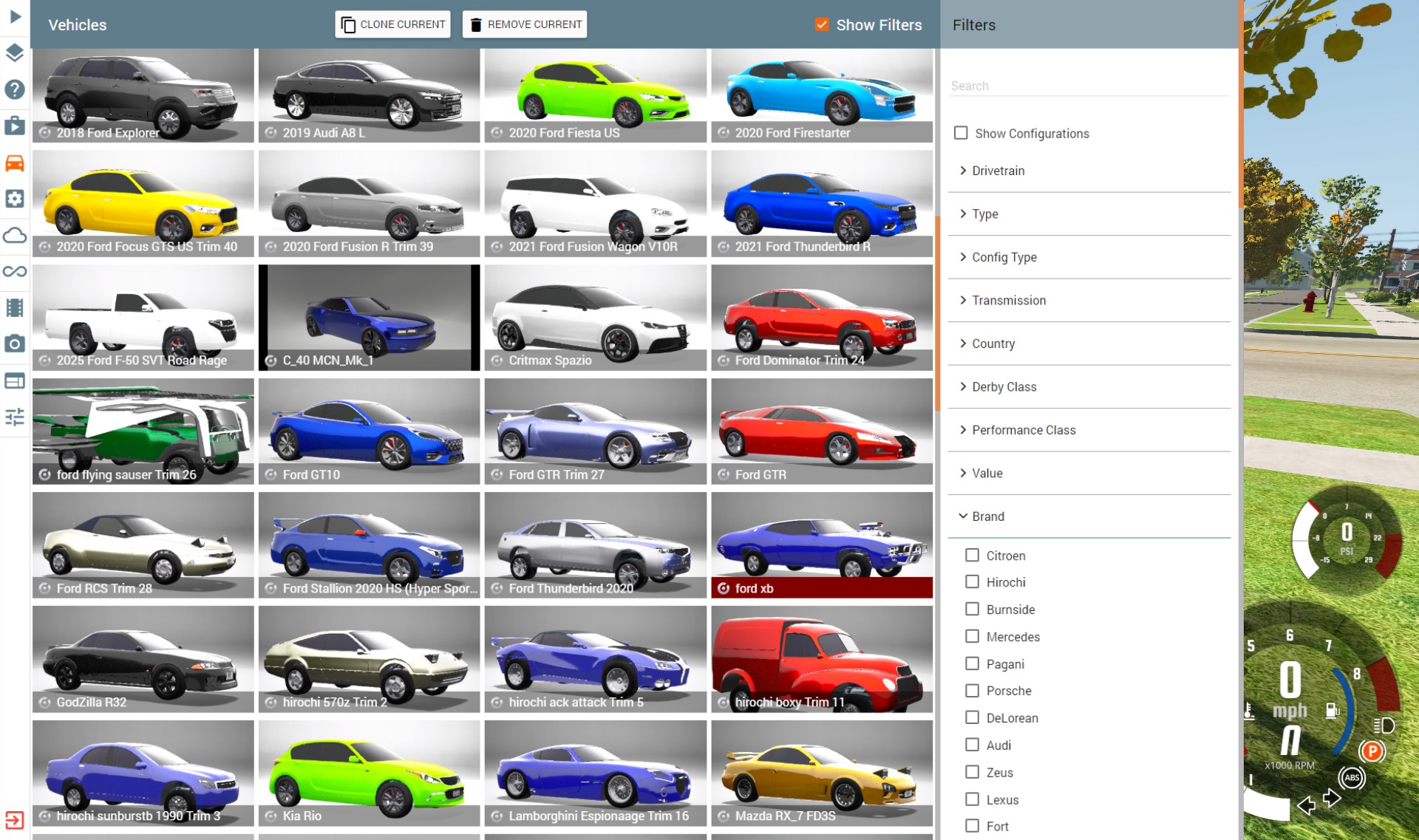Screen dimensions: 1419x840
Task: Select the GodZilla R32 vehicle thumbnail
Action: [143, 658]
